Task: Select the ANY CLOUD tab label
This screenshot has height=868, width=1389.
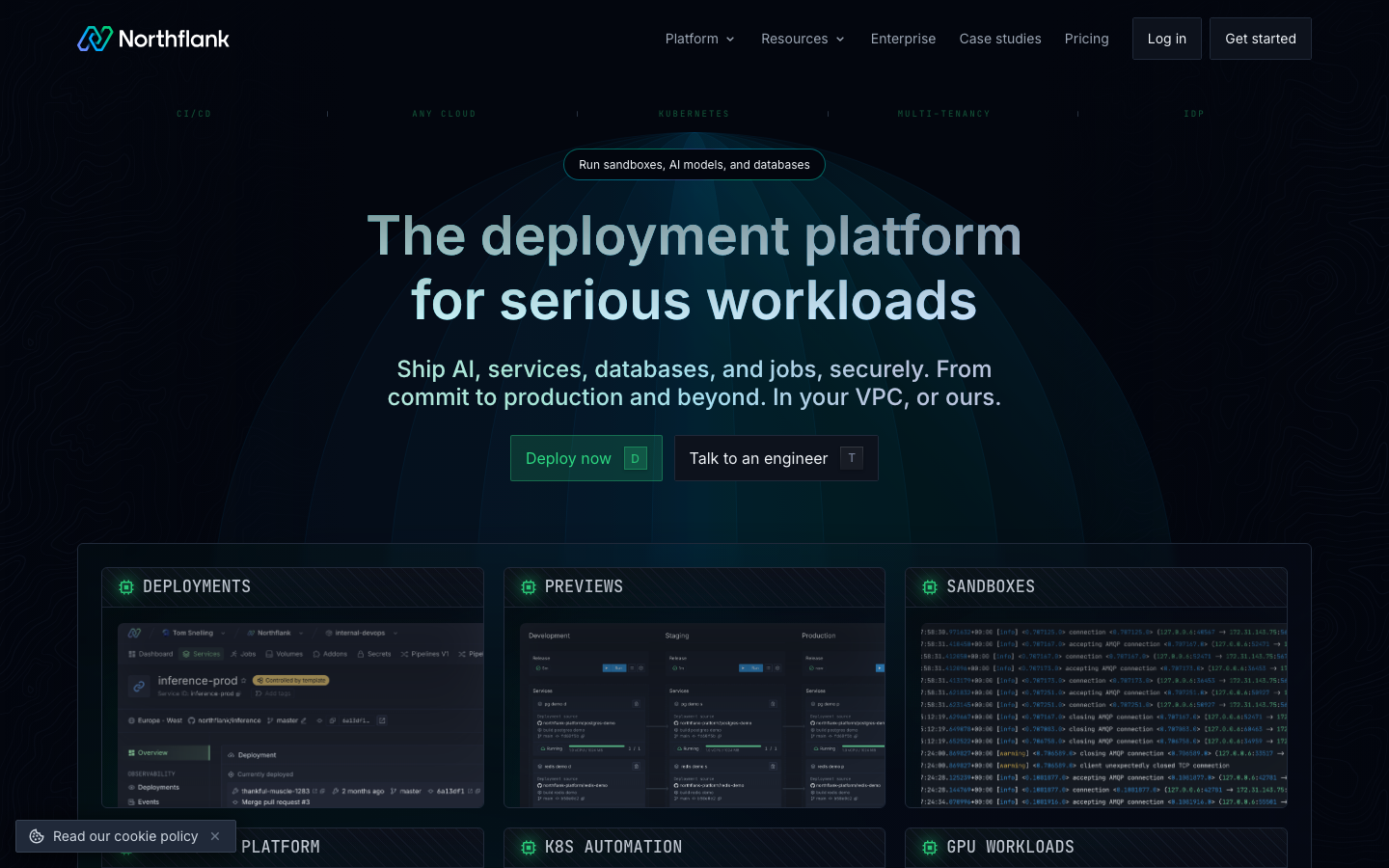Action: point(444,114)
